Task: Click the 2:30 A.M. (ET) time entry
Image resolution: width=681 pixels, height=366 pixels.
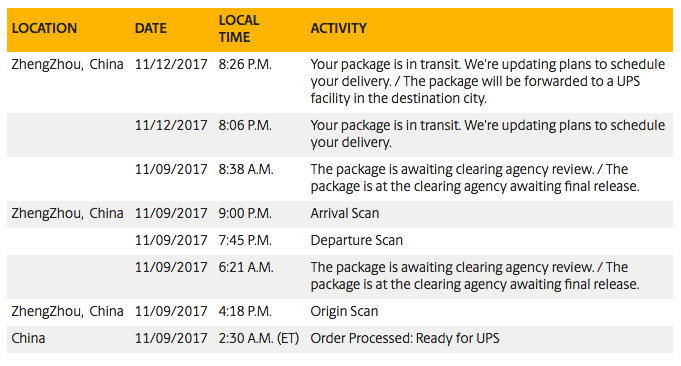Action: click(259, 338)
